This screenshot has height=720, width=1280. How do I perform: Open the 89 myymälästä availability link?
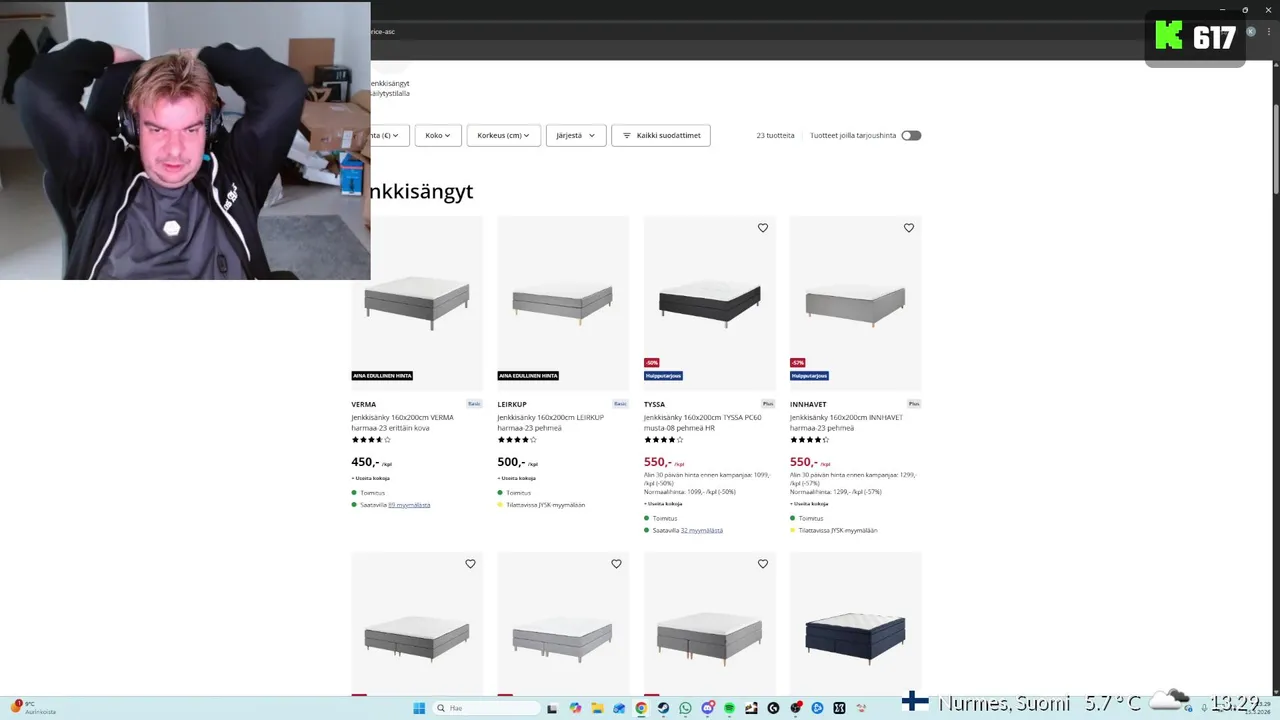click(409, 505)
